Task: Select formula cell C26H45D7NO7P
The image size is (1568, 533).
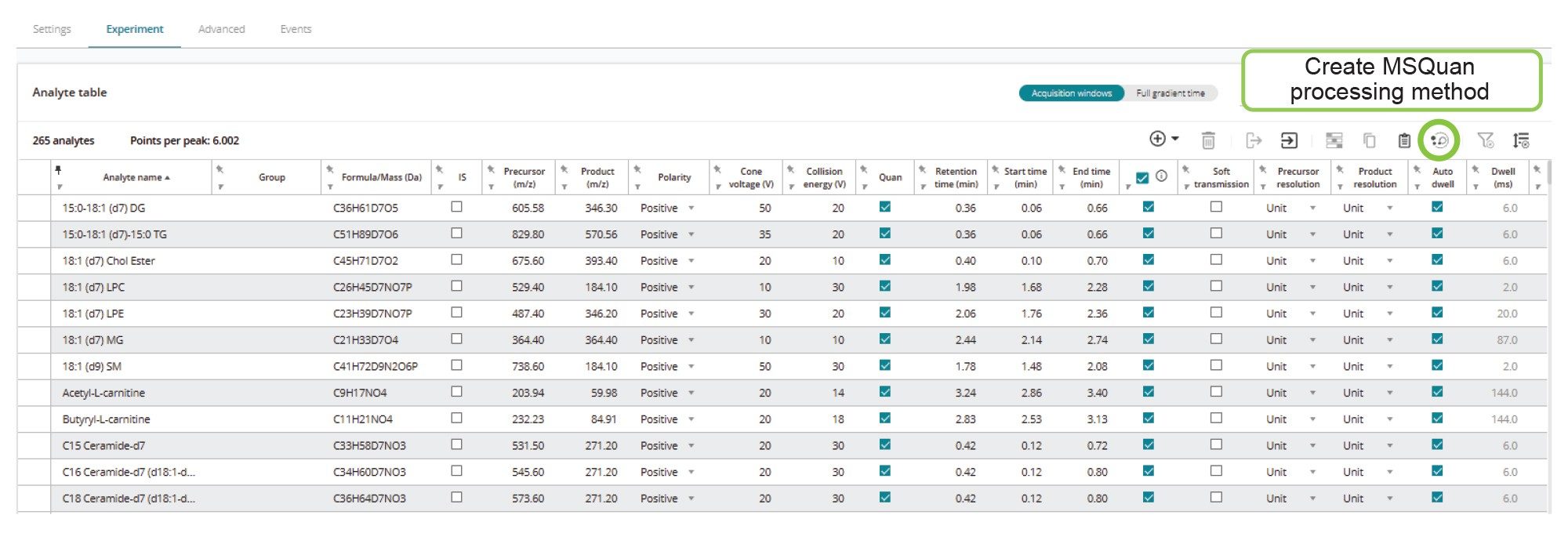Action: [372, 288]
